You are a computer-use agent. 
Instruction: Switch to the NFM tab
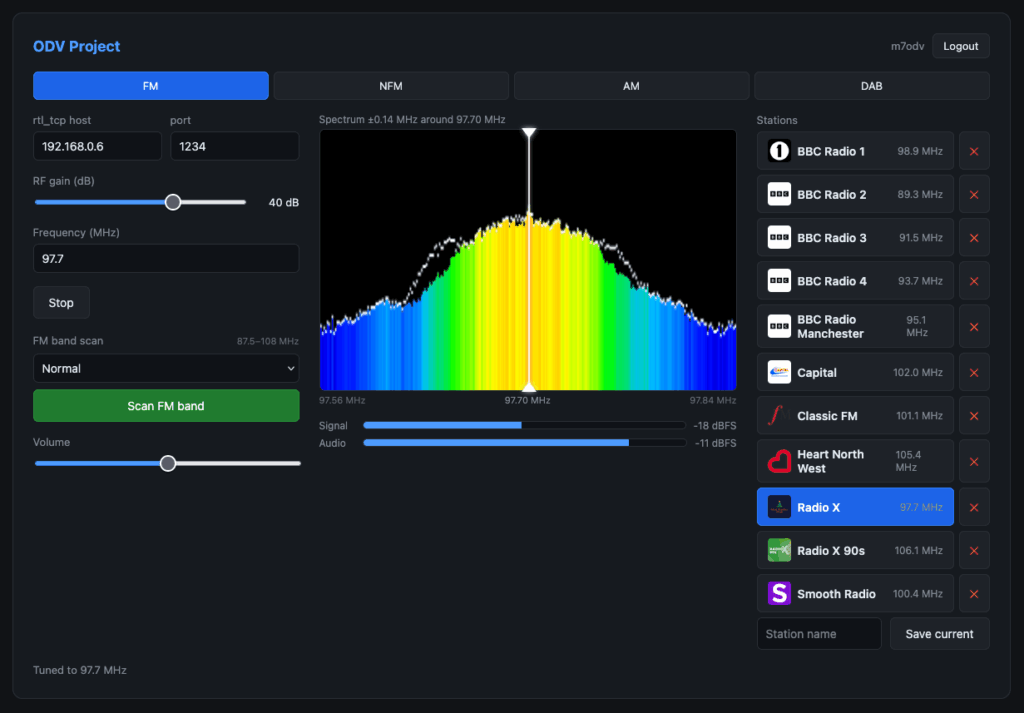391,86
